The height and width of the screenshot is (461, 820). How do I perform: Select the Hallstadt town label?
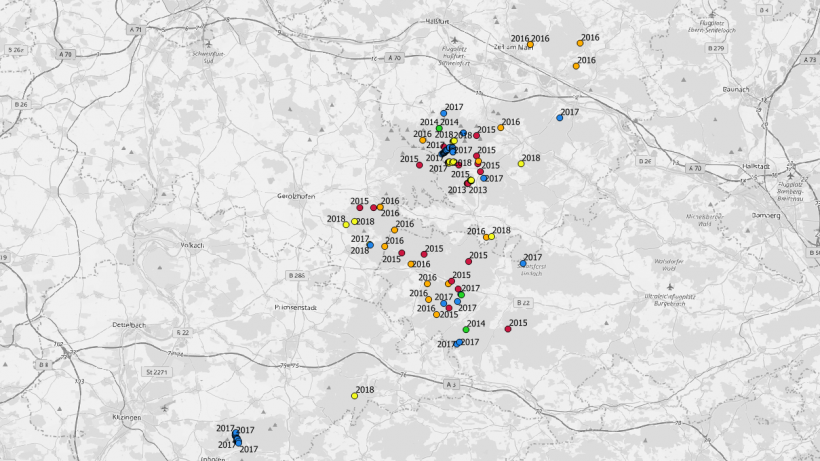coord(756,166)
